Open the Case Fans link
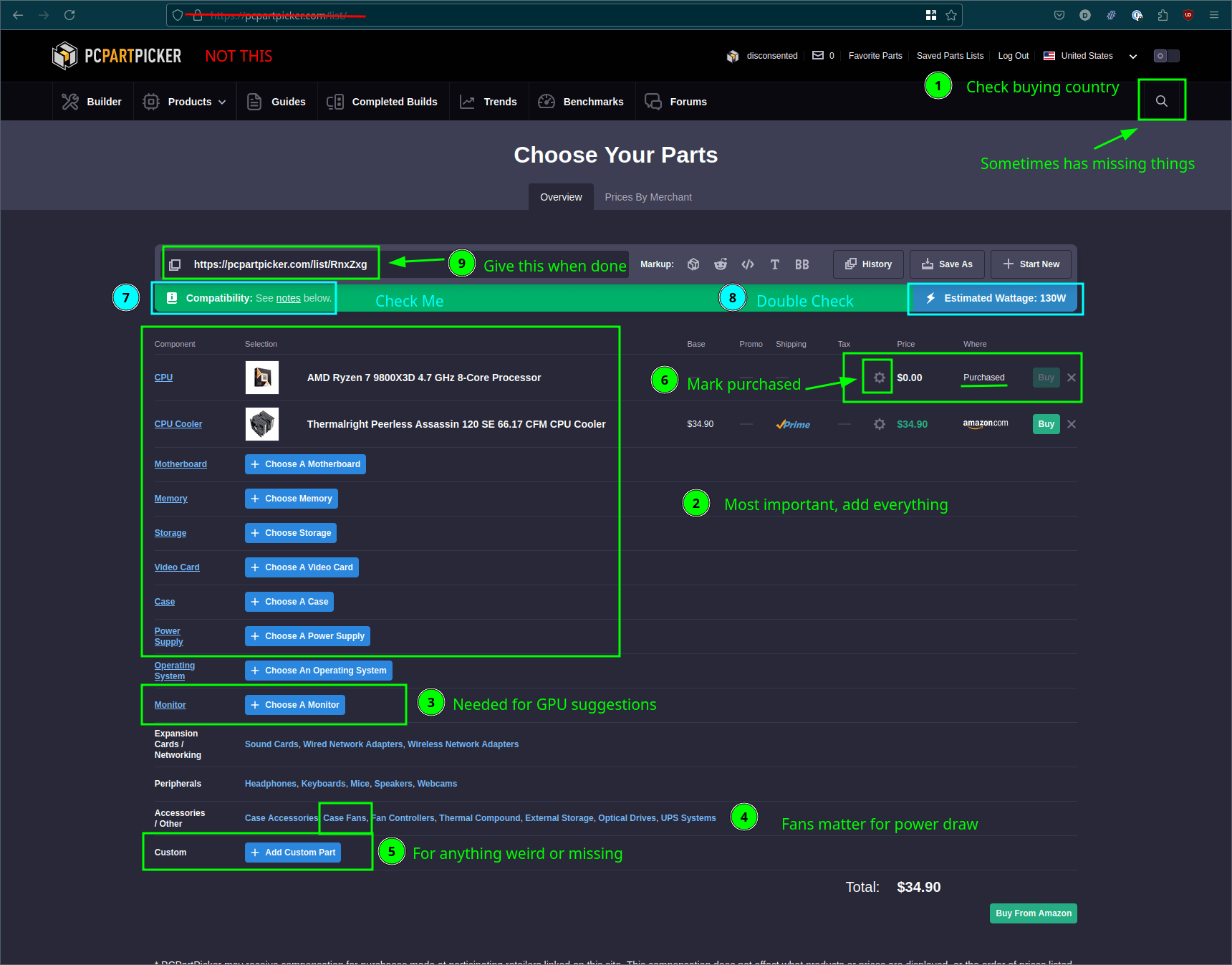1232x965 pixels. [x=345, y=818]
